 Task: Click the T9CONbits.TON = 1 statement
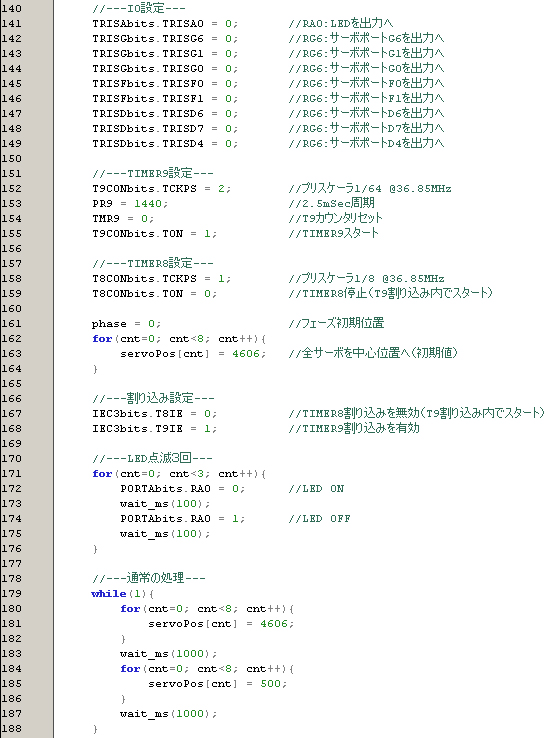pyautogui.click(x=154, y=233)
